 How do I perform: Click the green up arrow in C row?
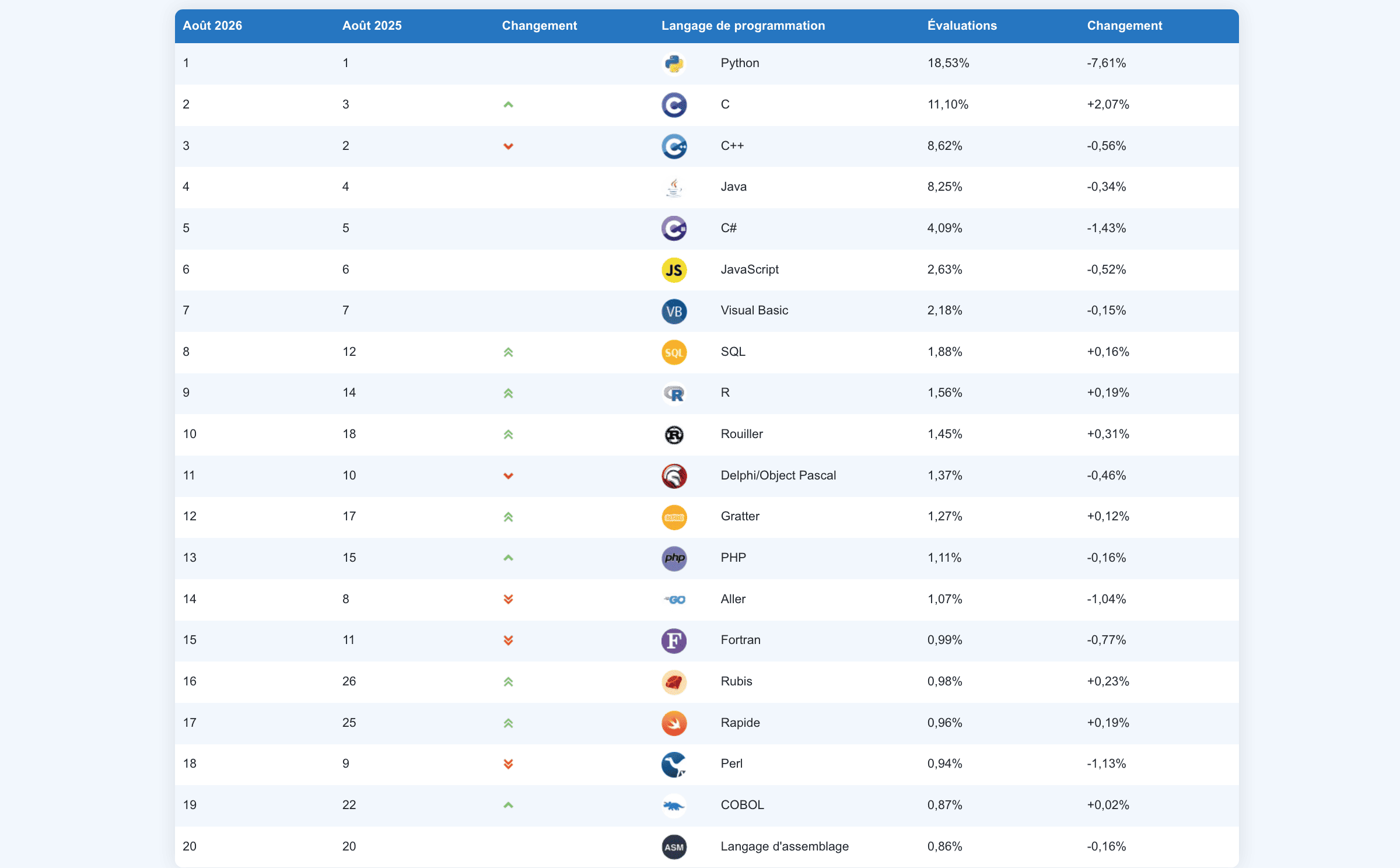[508, 105]
